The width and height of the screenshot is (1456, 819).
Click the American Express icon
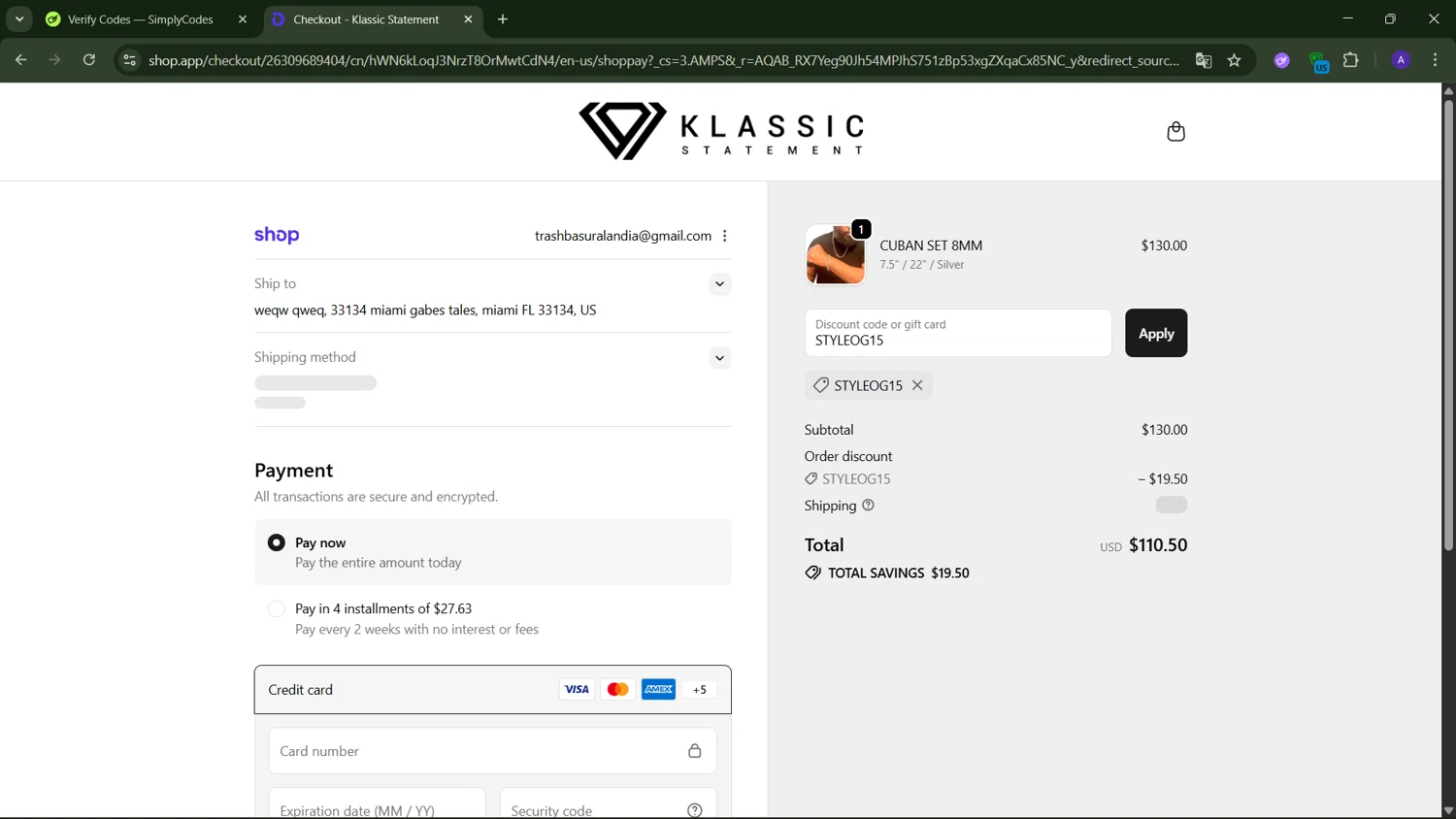[x=658, y=689]
